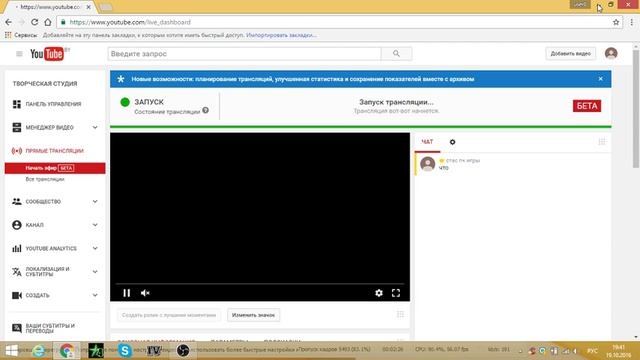Click the РУС language indicator

coord(592,351)
